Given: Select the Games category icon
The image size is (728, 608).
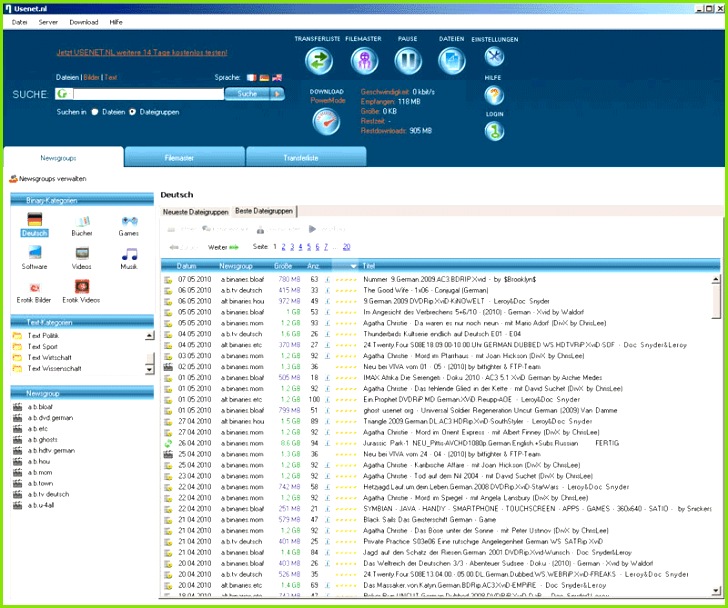Looking at the screenshot, I should click(129, 221).
